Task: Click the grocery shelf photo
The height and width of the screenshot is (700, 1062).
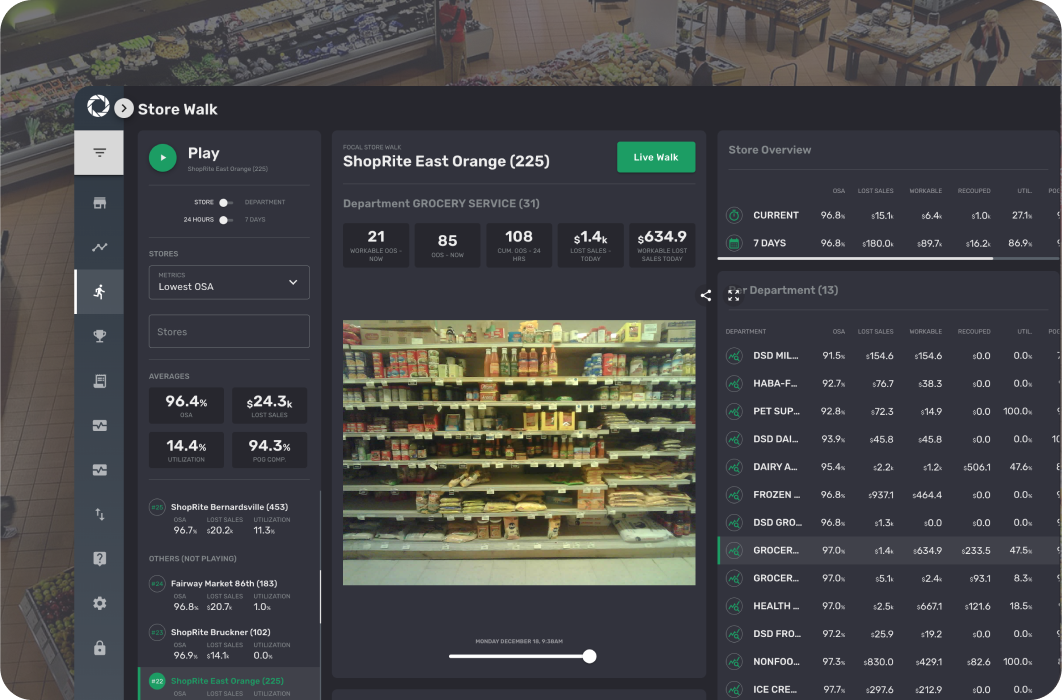Action: point(519,452)
